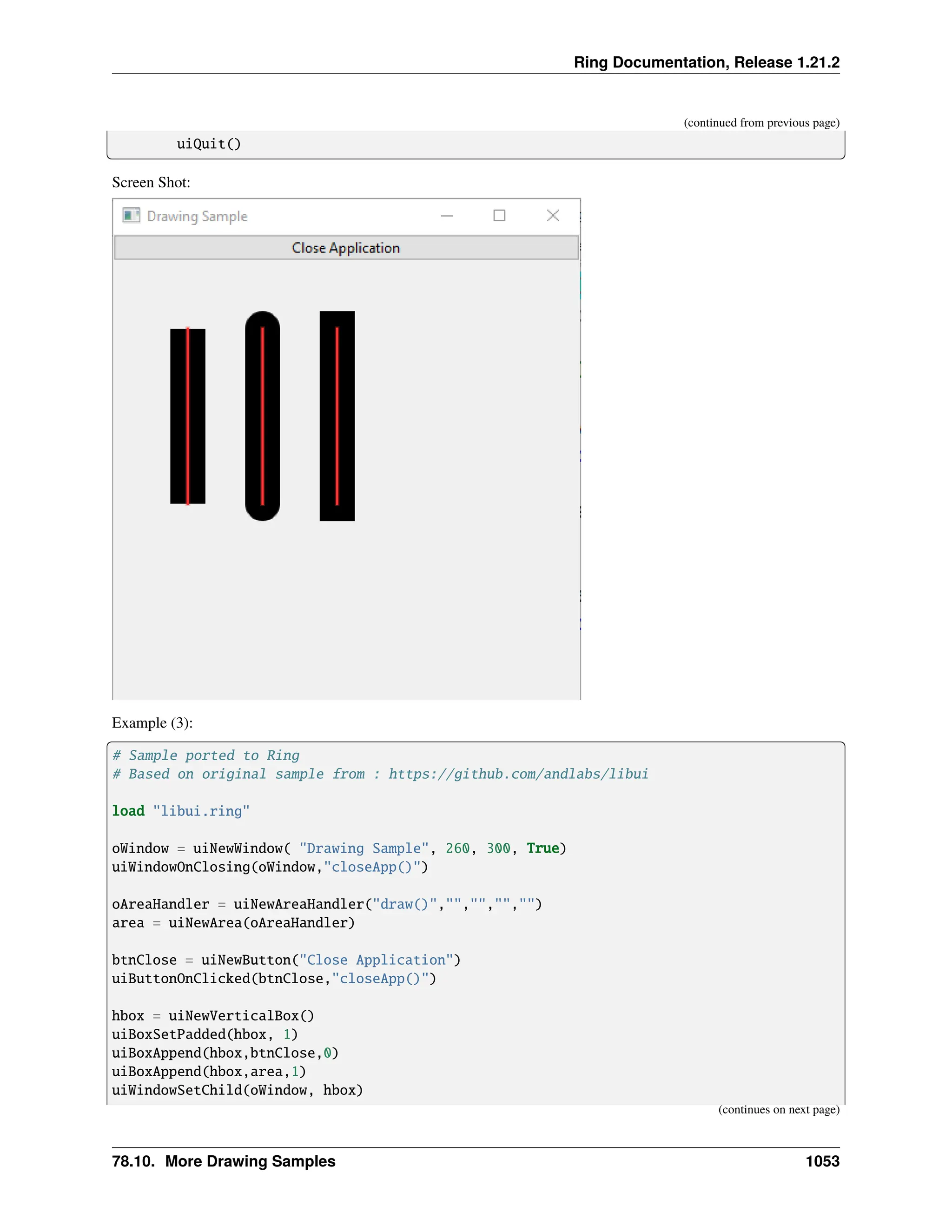Click the red line in left rectangle

[x=188, y=416]
